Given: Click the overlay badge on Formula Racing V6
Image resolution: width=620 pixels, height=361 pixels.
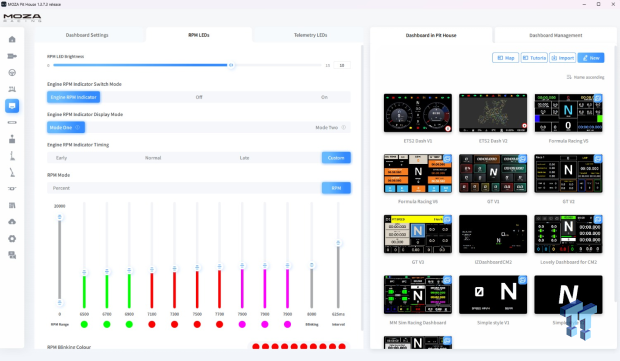Looking at the screenshot, I should tap(447, 159).
